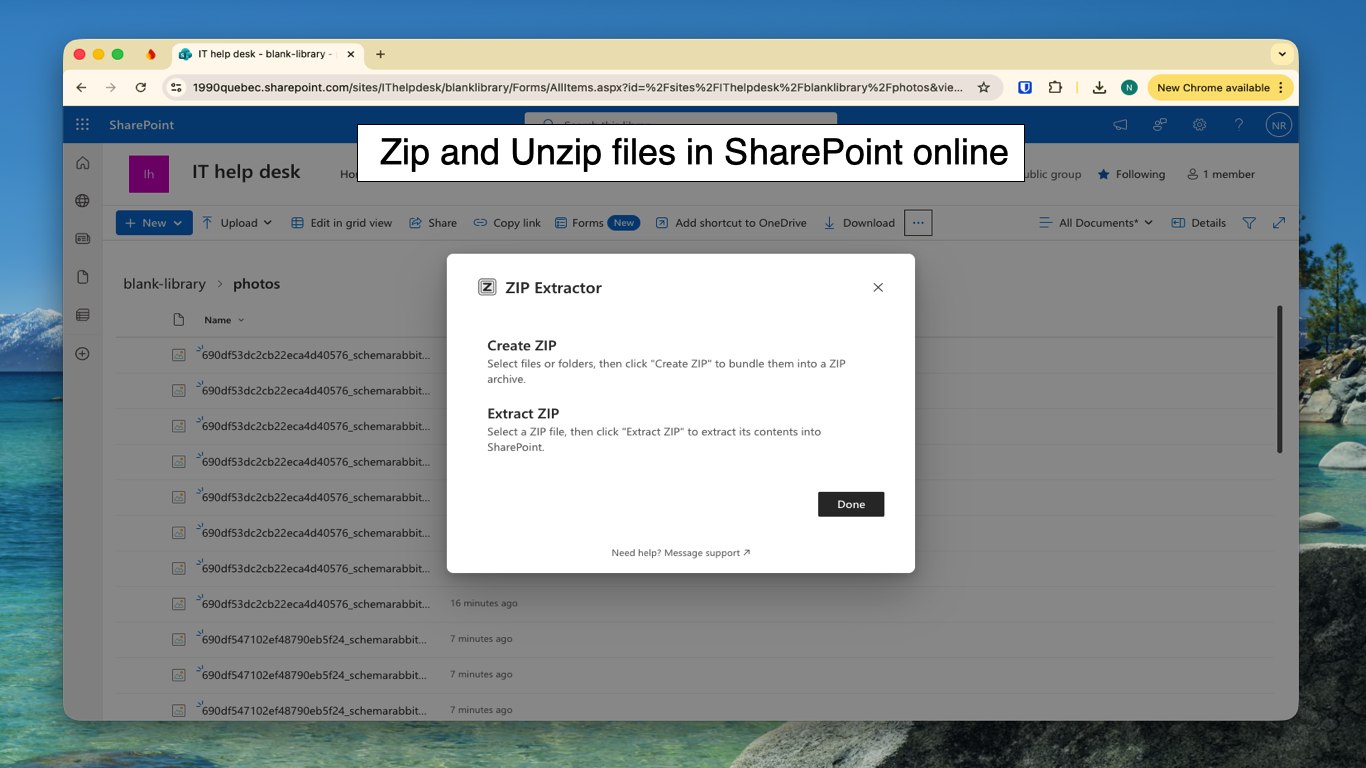
Task: Open the Forms menu in the toolbar
Action: click(589, 222)
